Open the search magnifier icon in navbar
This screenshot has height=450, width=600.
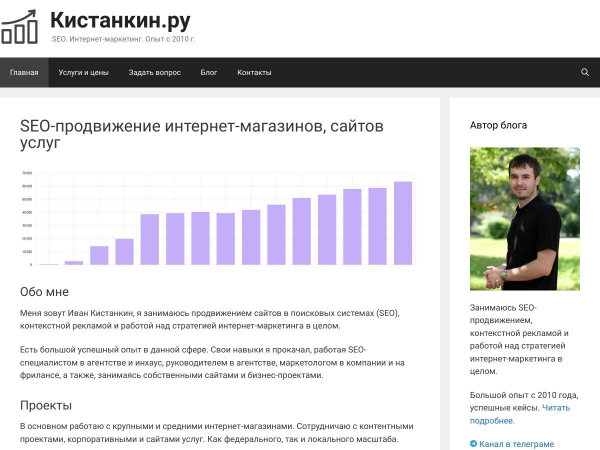(x=585, y=72)
